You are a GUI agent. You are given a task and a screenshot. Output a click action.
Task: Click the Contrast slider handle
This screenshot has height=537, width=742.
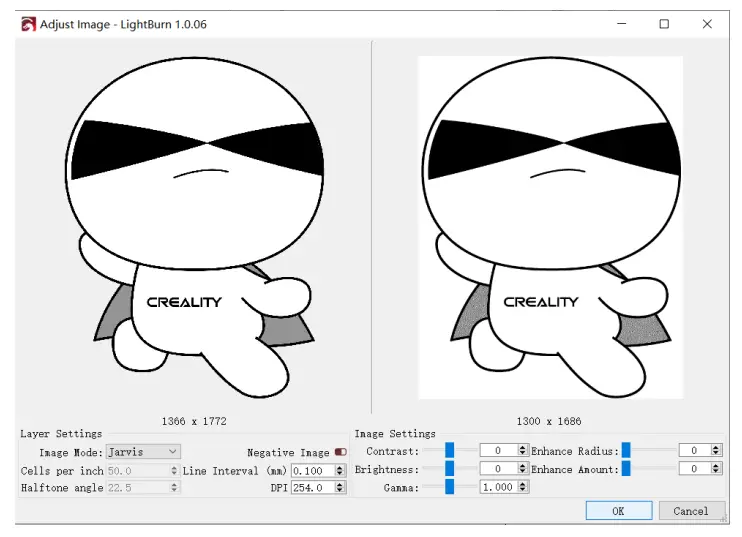pos(450,451)
